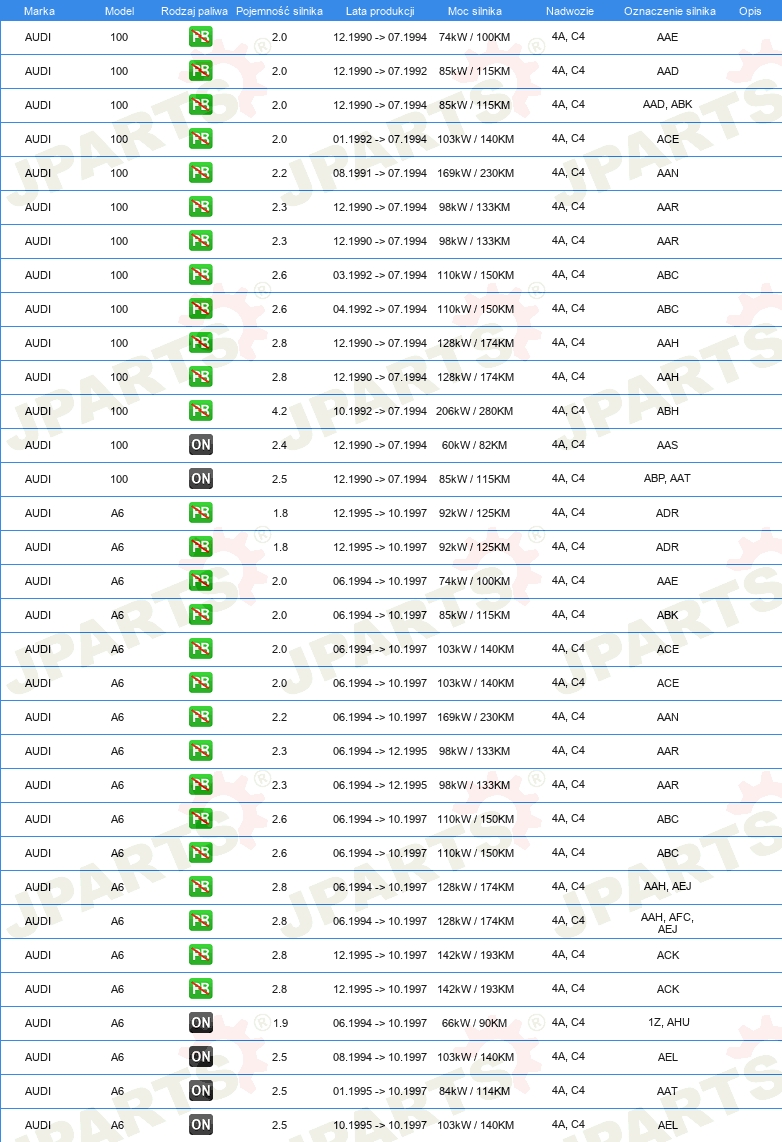Click the AUDI cell in the AAH, AFC, AEJ row
Screen dimensions: 782x1142
point(38,921)
